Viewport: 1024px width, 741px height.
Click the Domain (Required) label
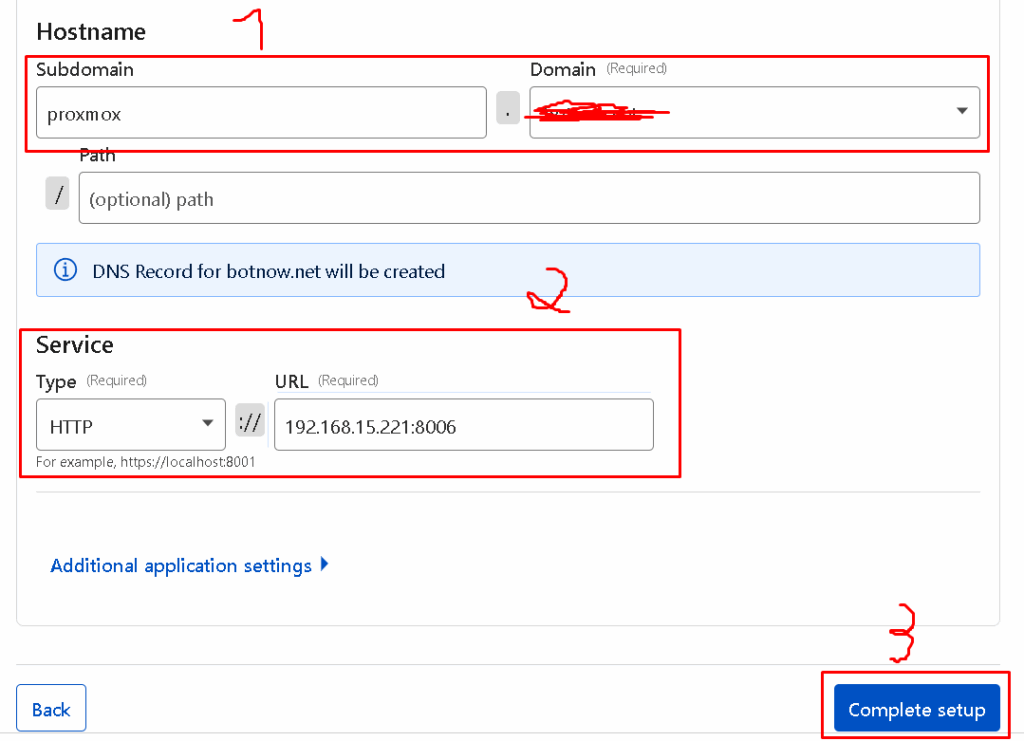click(x=598, y=69)
